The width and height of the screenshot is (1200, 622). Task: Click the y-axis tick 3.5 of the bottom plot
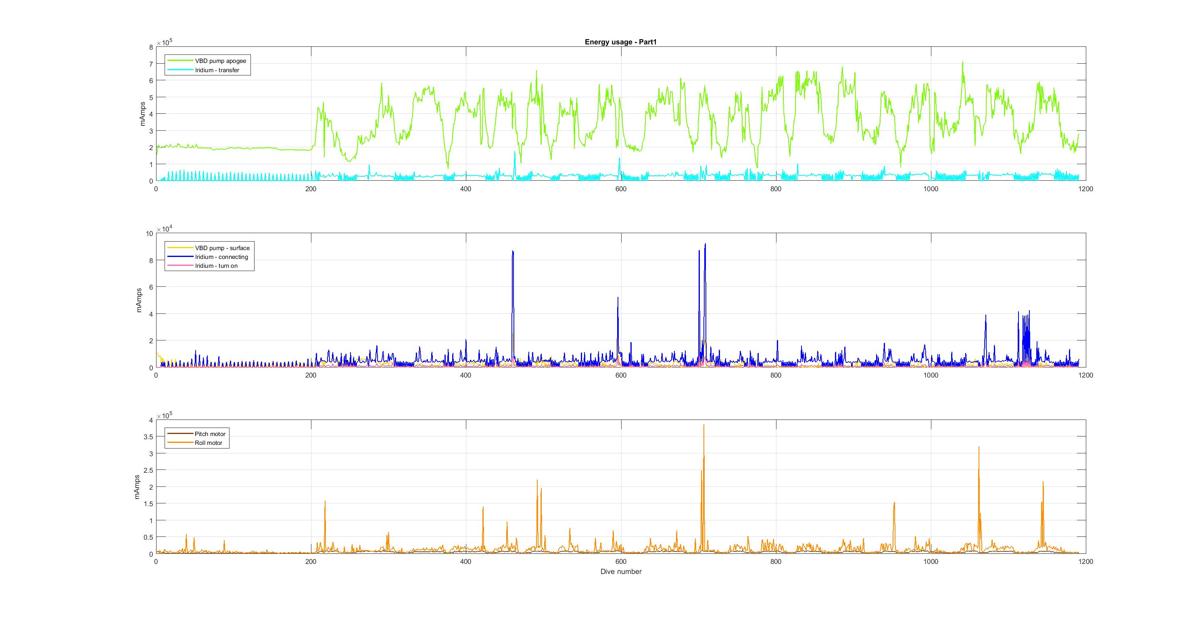148,436
